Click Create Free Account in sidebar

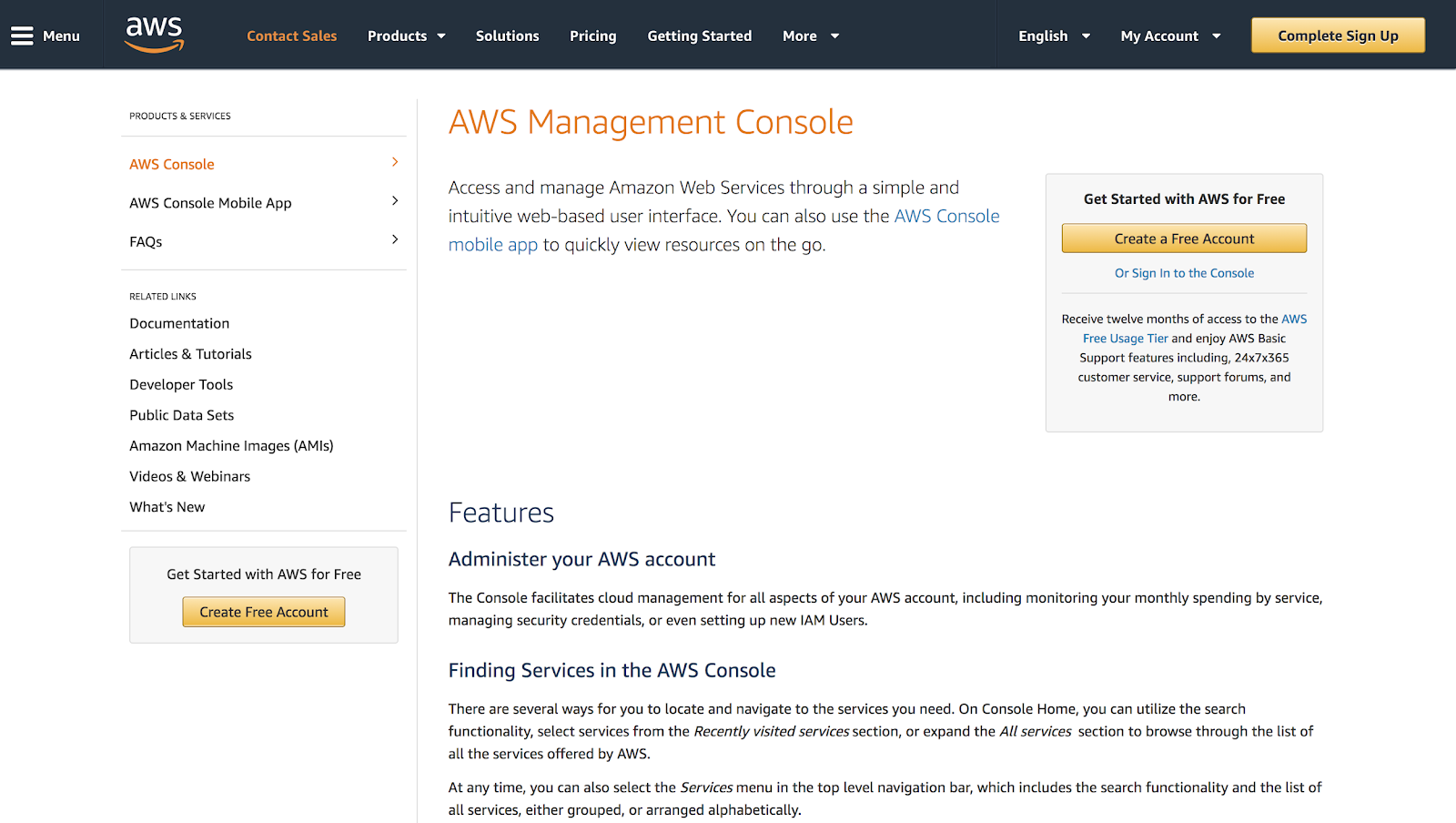pyautogui.click(x=264, y=612)
